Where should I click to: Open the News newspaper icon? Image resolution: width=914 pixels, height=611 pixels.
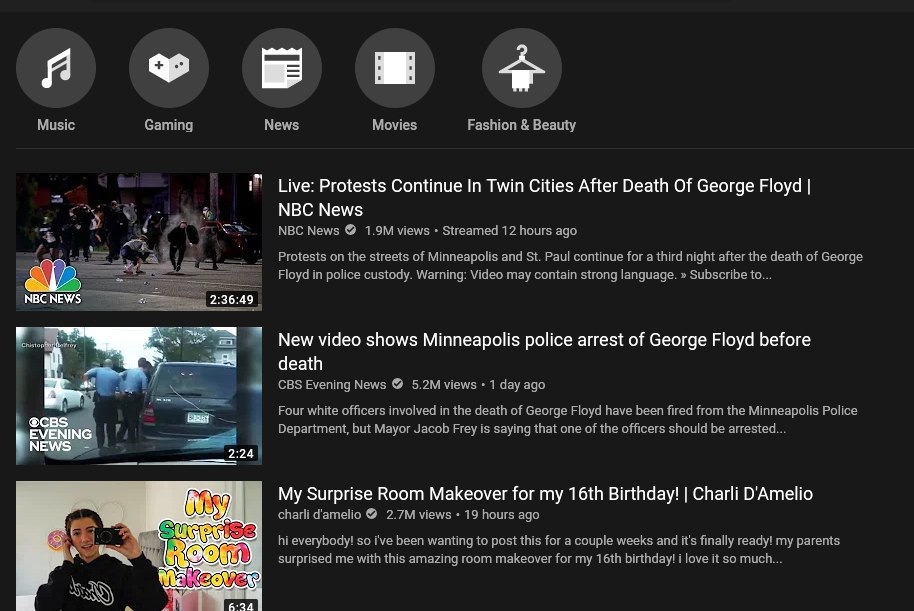point(282,68)
